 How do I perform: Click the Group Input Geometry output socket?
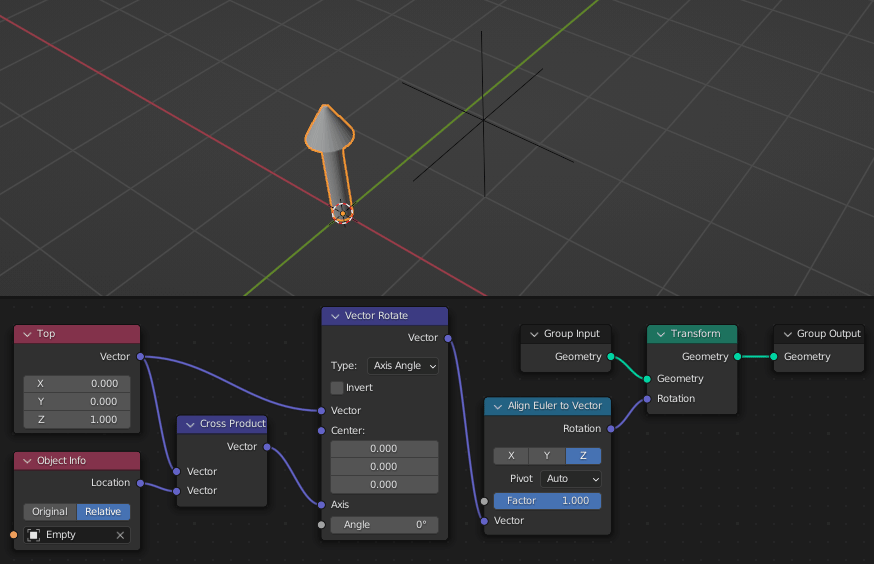[611, 357]
